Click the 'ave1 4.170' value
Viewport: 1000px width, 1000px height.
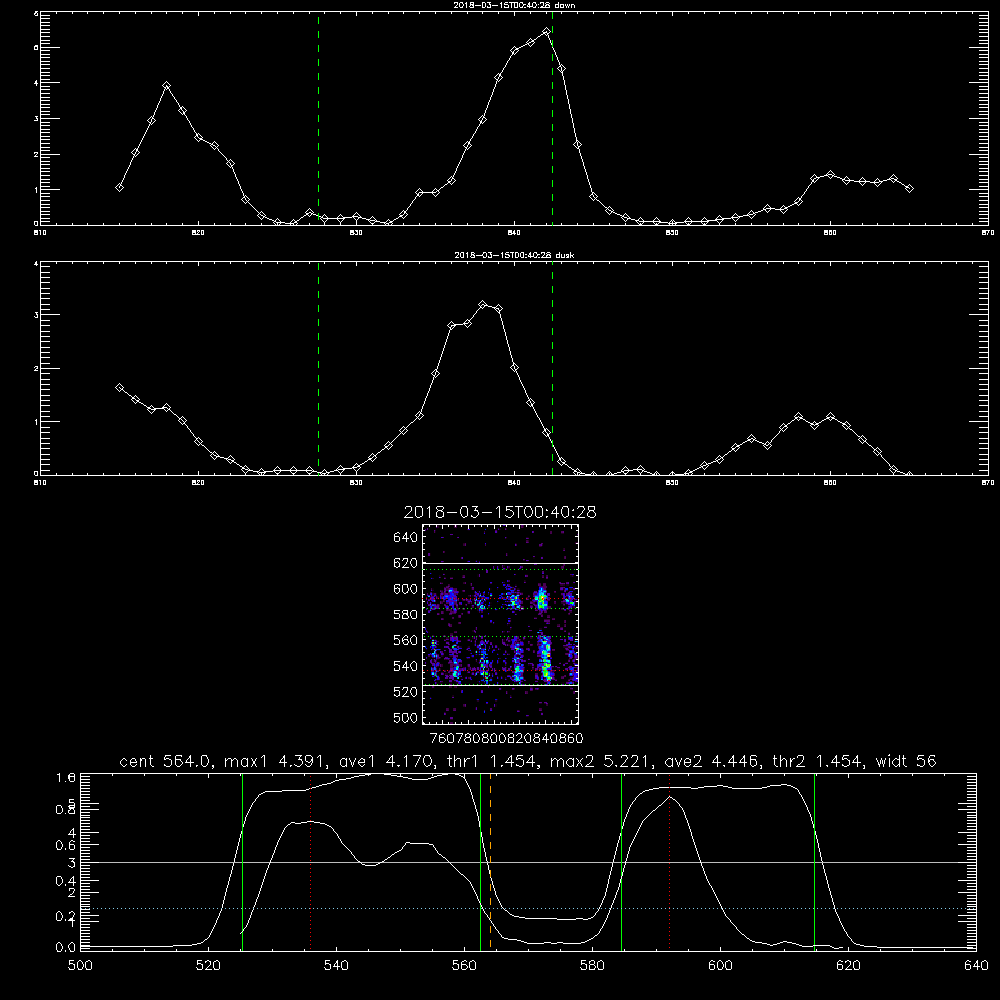coord(385,761)
